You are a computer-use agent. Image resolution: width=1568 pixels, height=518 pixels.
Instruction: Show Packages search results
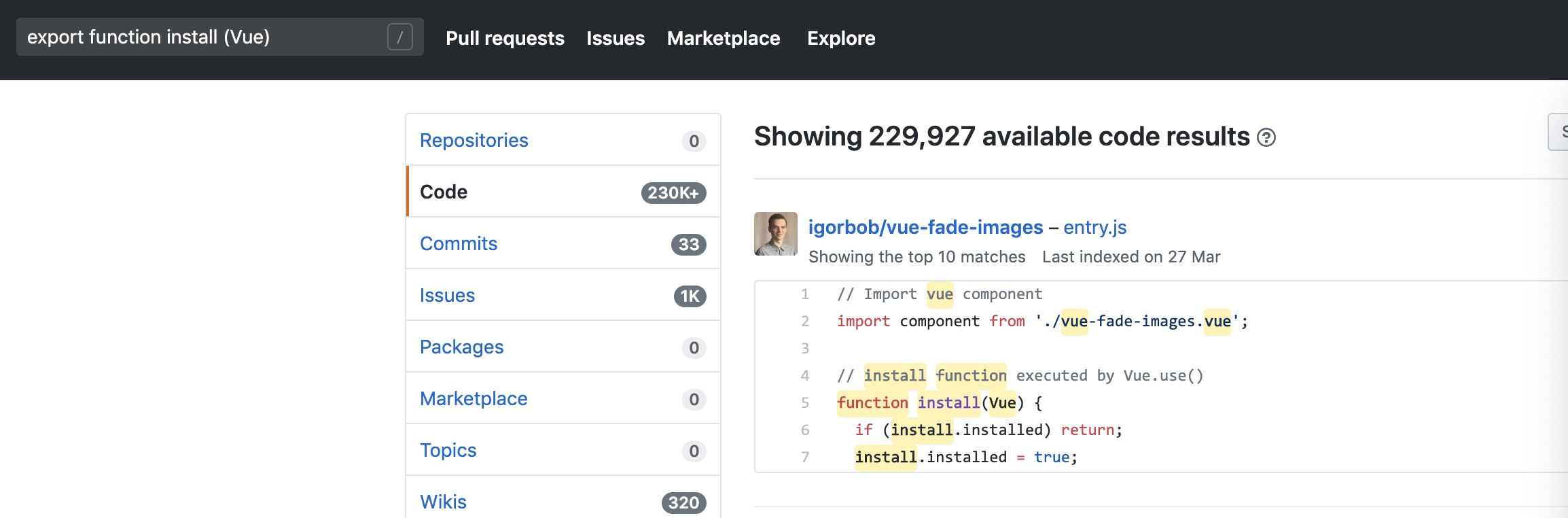pos(563,347)
